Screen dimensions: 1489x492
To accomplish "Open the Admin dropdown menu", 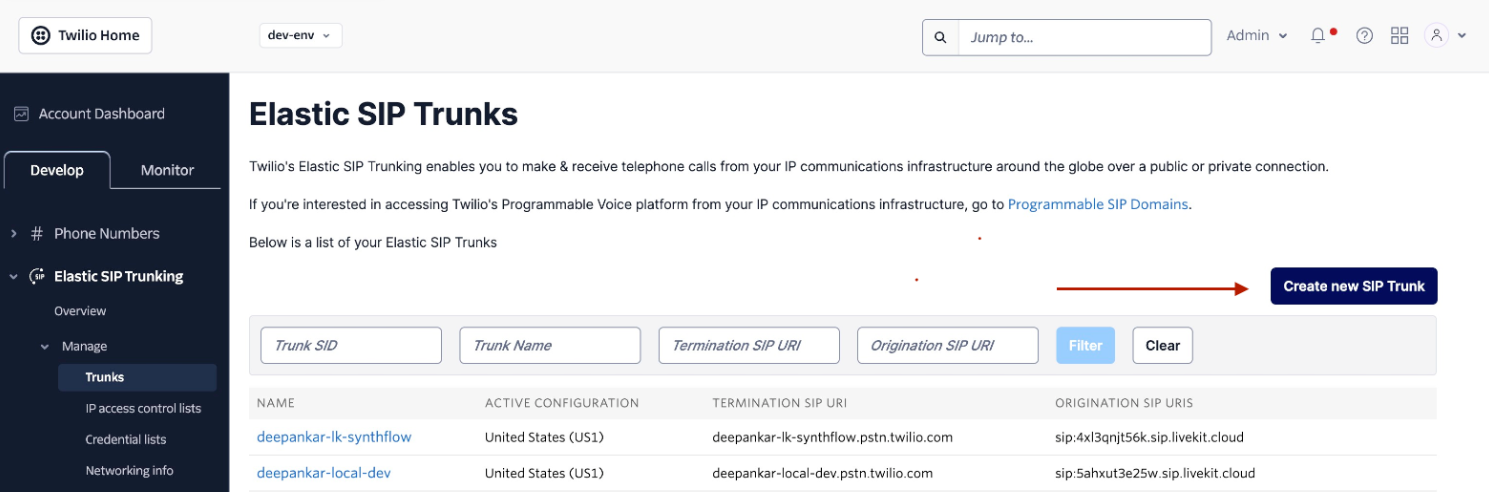I will 1257,35.
